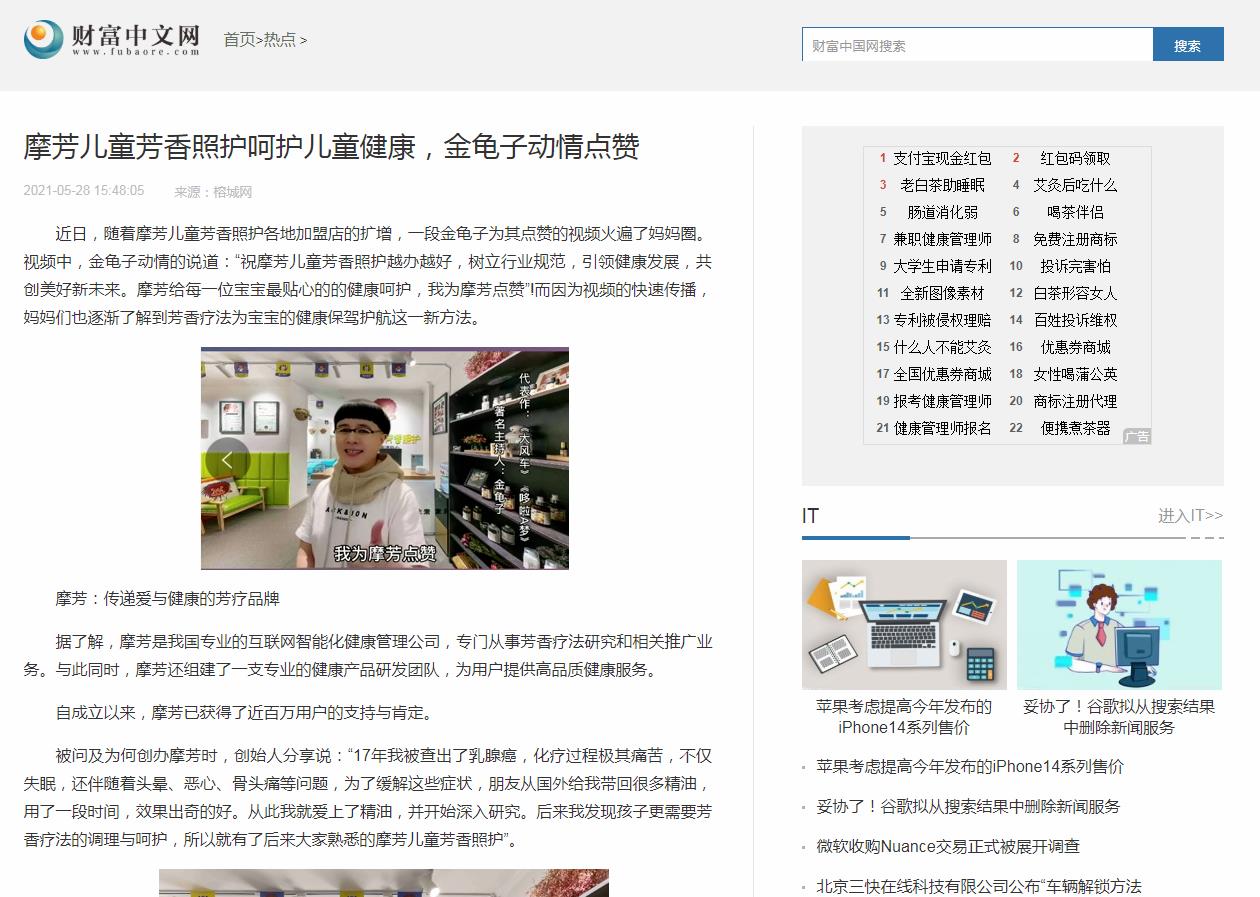Open the 全新图像素材 ad link

tap(942, 293)
